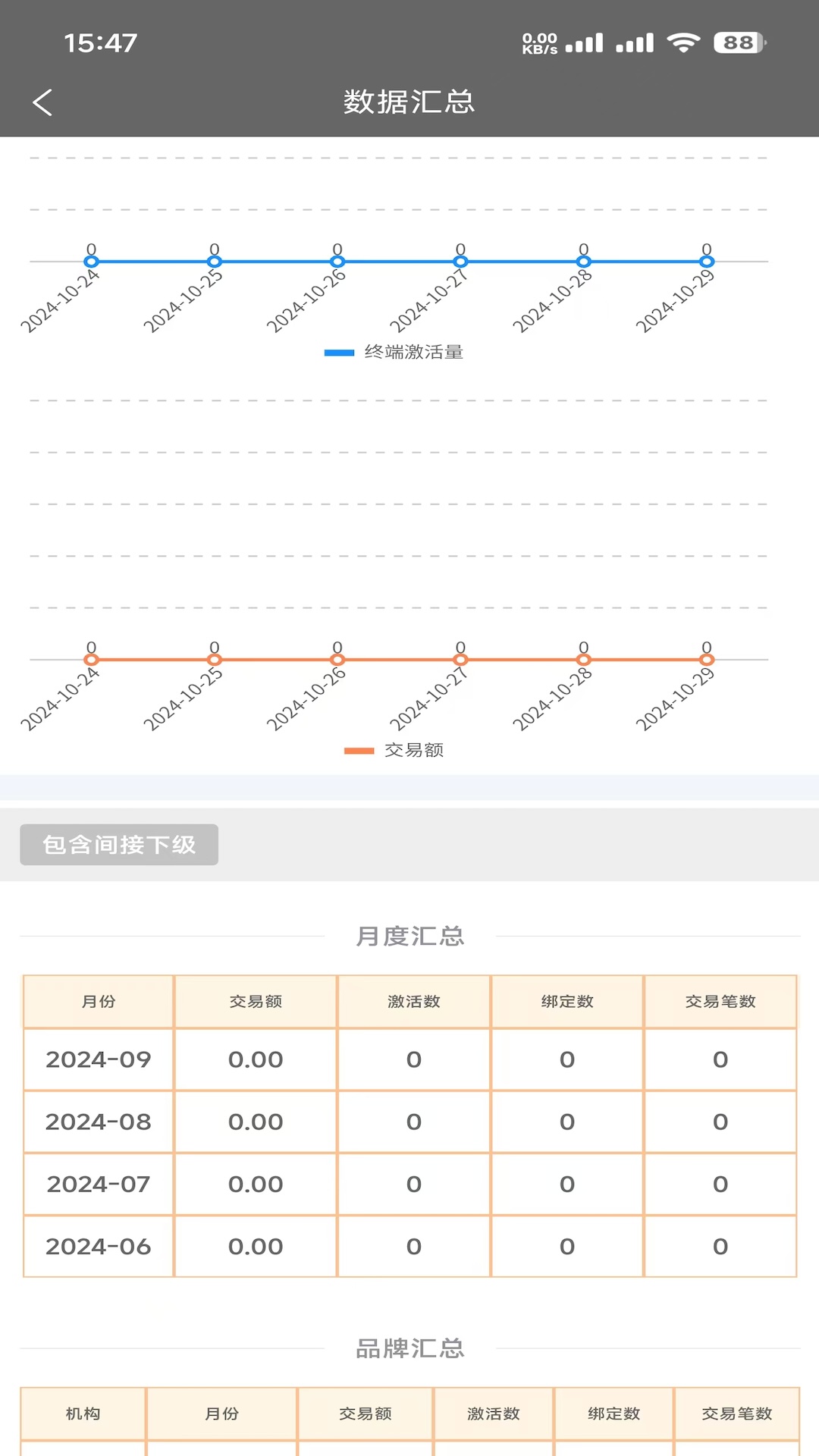819x1456 pixels.
Task: Toggle the 终端激活量 legend series
Action: [413, 352]
